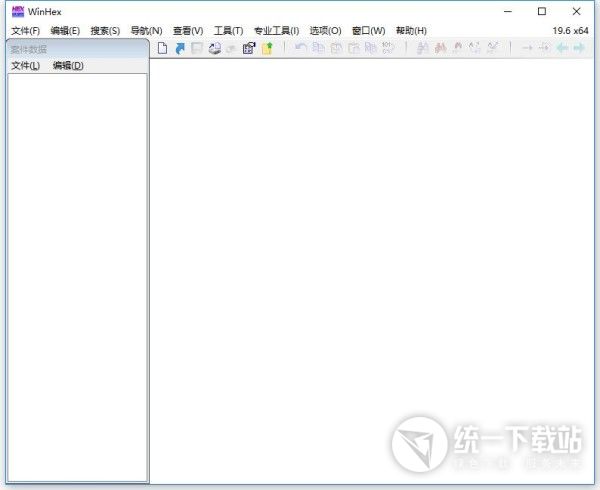The width and height of the screenshot is (600, 490).
Task: Open the case data panel 文件(L) menu
Action: pos(26,65)
